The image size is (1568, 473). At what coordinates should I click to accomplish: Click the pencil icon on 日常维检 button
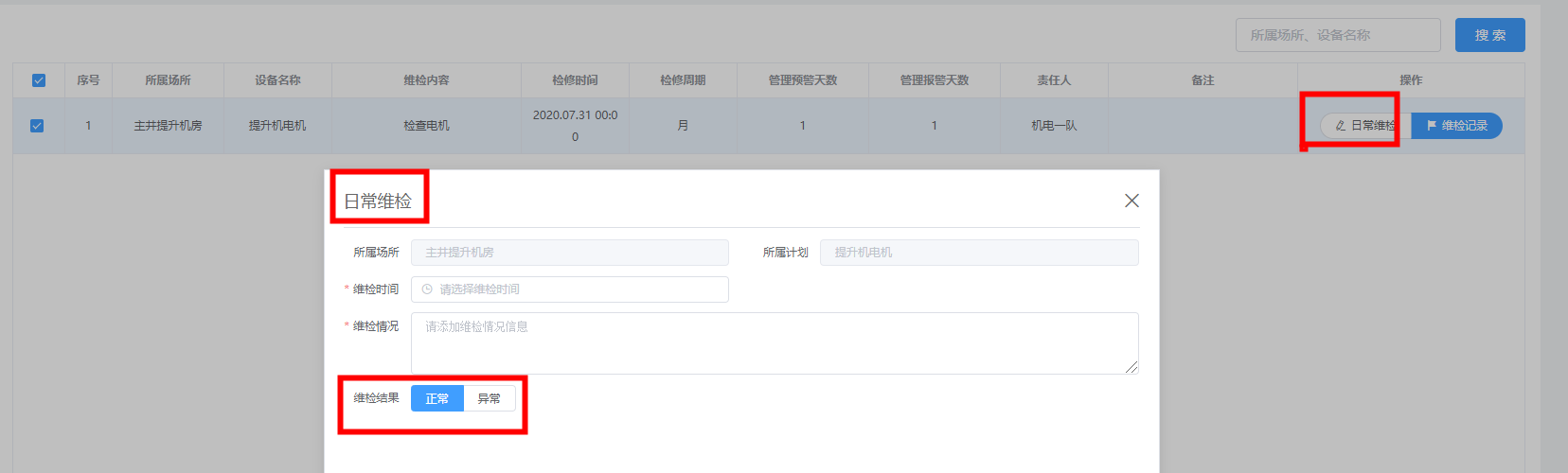coord(1340,126)
